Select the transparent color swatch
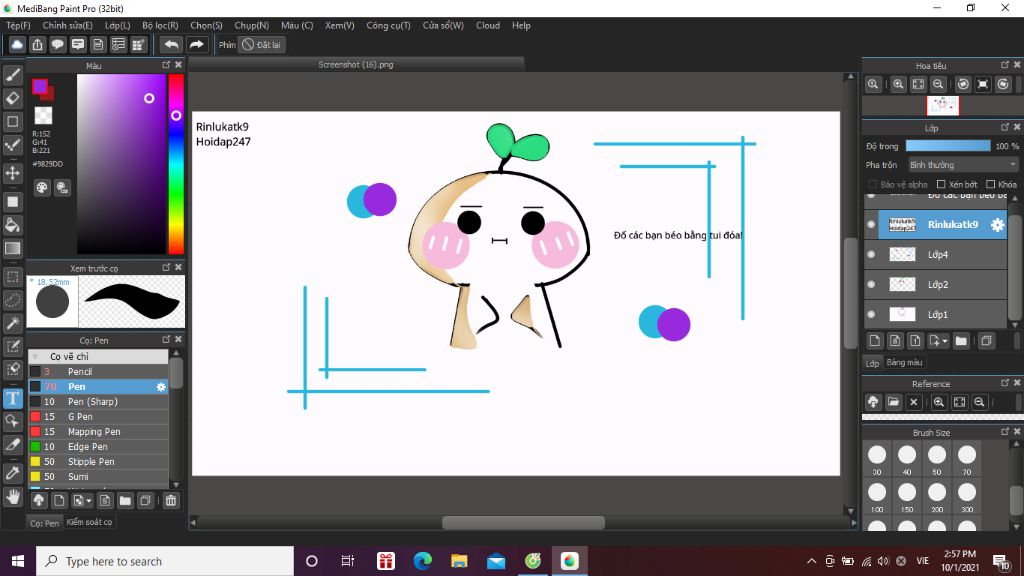Image resolution: width=1024 pixels, height=576 pixels. click(43, 116)
